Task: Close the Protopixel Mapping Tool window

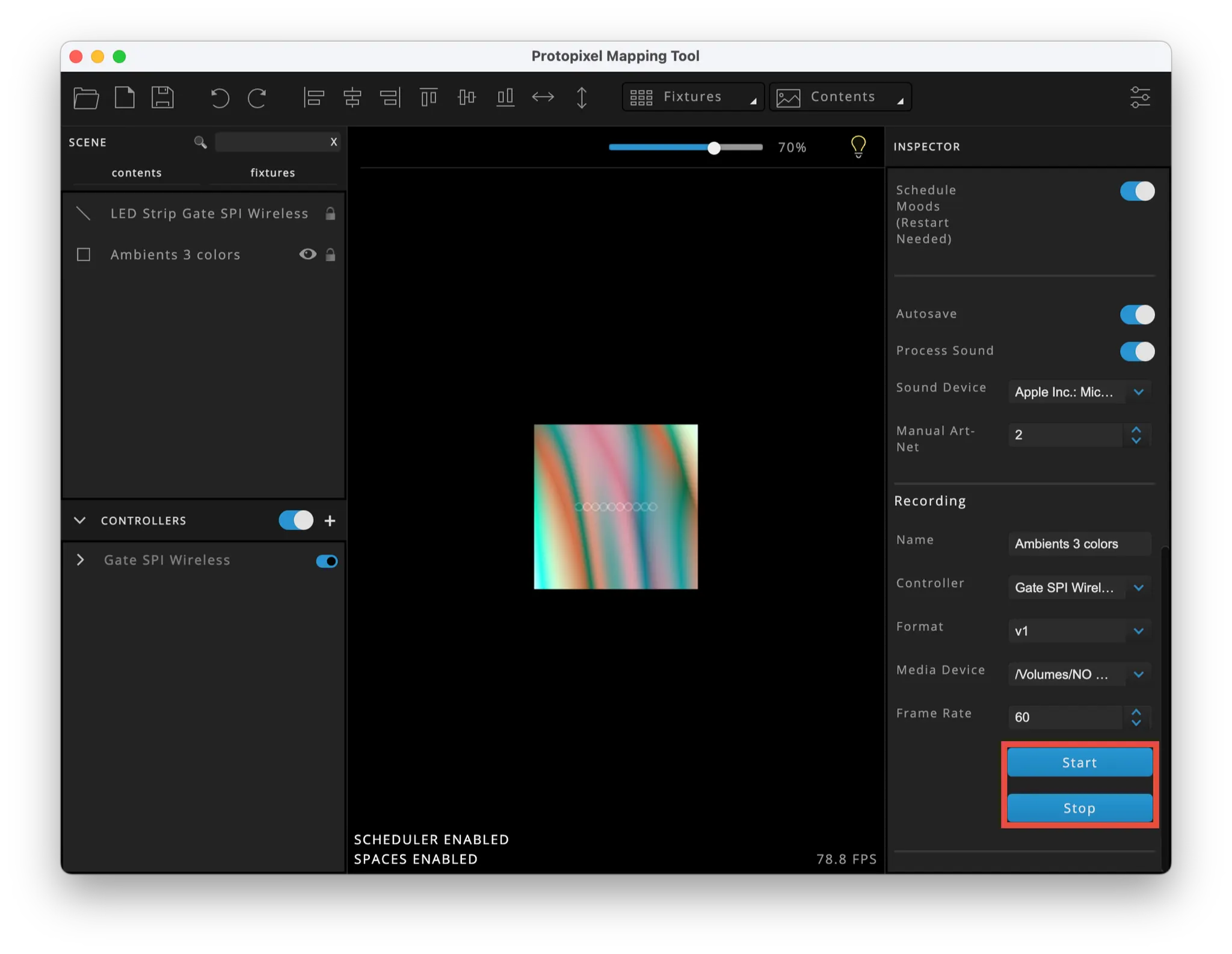Action: (76, 57)
